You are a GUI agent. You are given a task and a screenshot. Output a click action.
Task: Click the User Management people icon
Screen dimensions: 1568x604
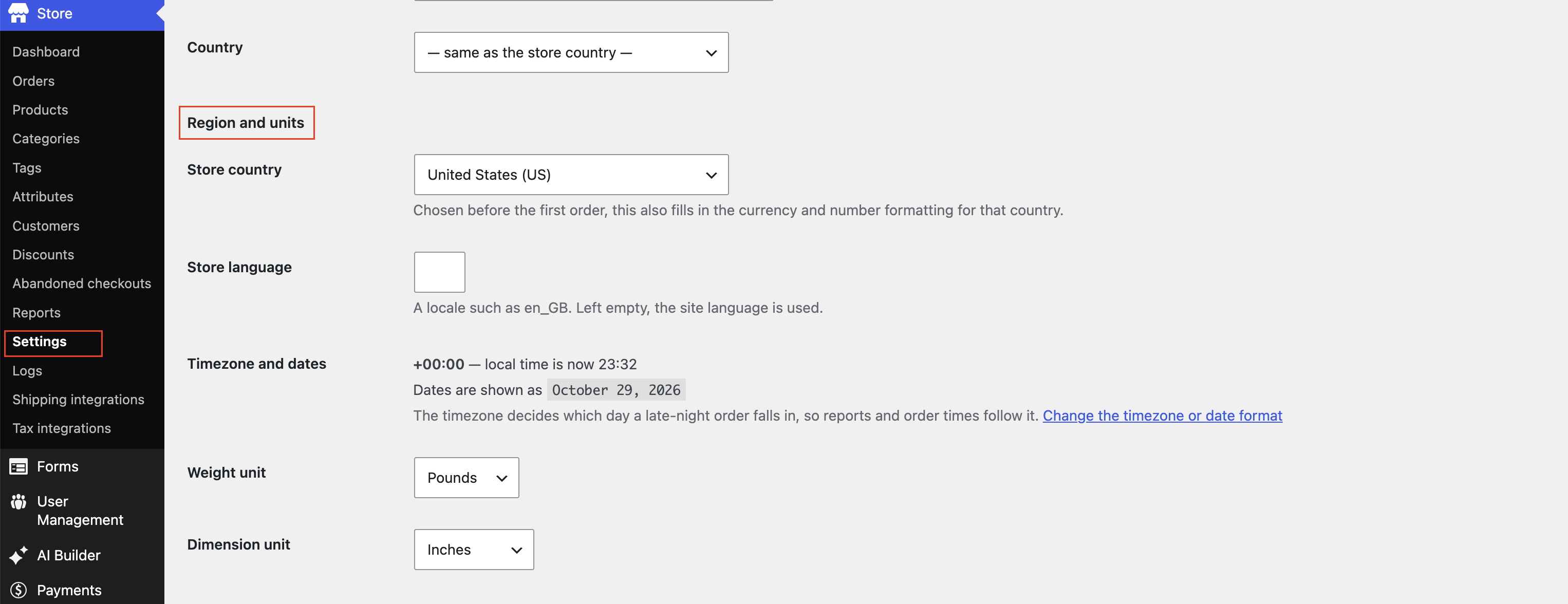[18, 502]
